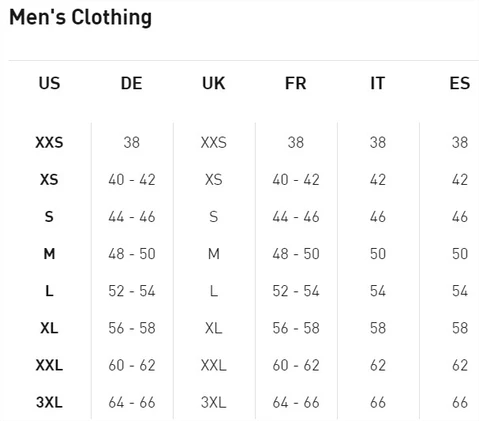Click the ES column header

[460, 83]
